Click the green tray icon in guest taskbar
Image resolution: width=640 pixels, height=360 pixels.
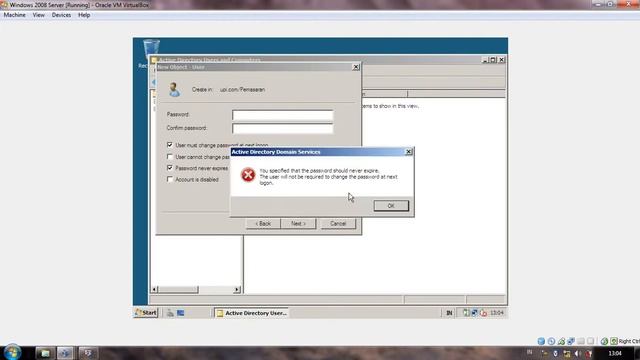point(466,313)
